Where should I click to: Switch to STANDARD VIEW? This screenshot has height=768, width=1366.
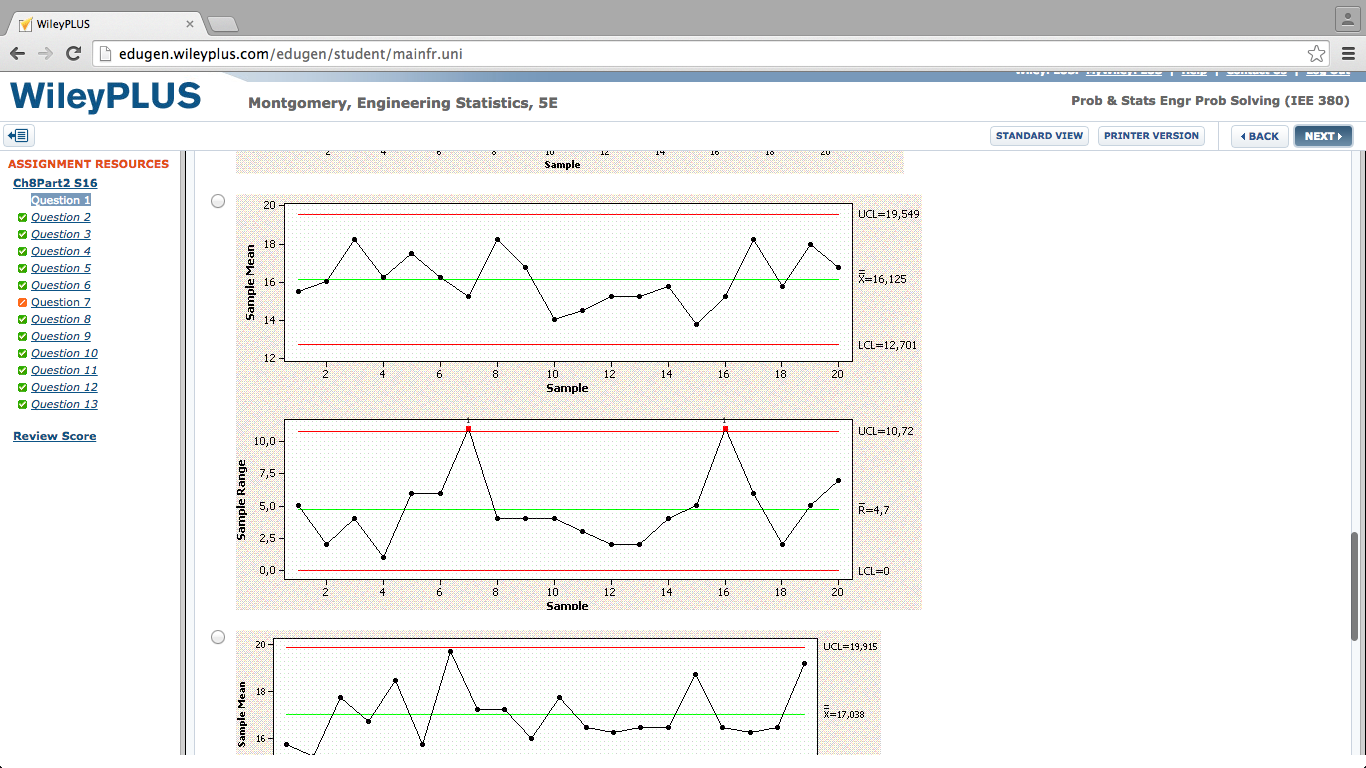(x=1039, y=136)
